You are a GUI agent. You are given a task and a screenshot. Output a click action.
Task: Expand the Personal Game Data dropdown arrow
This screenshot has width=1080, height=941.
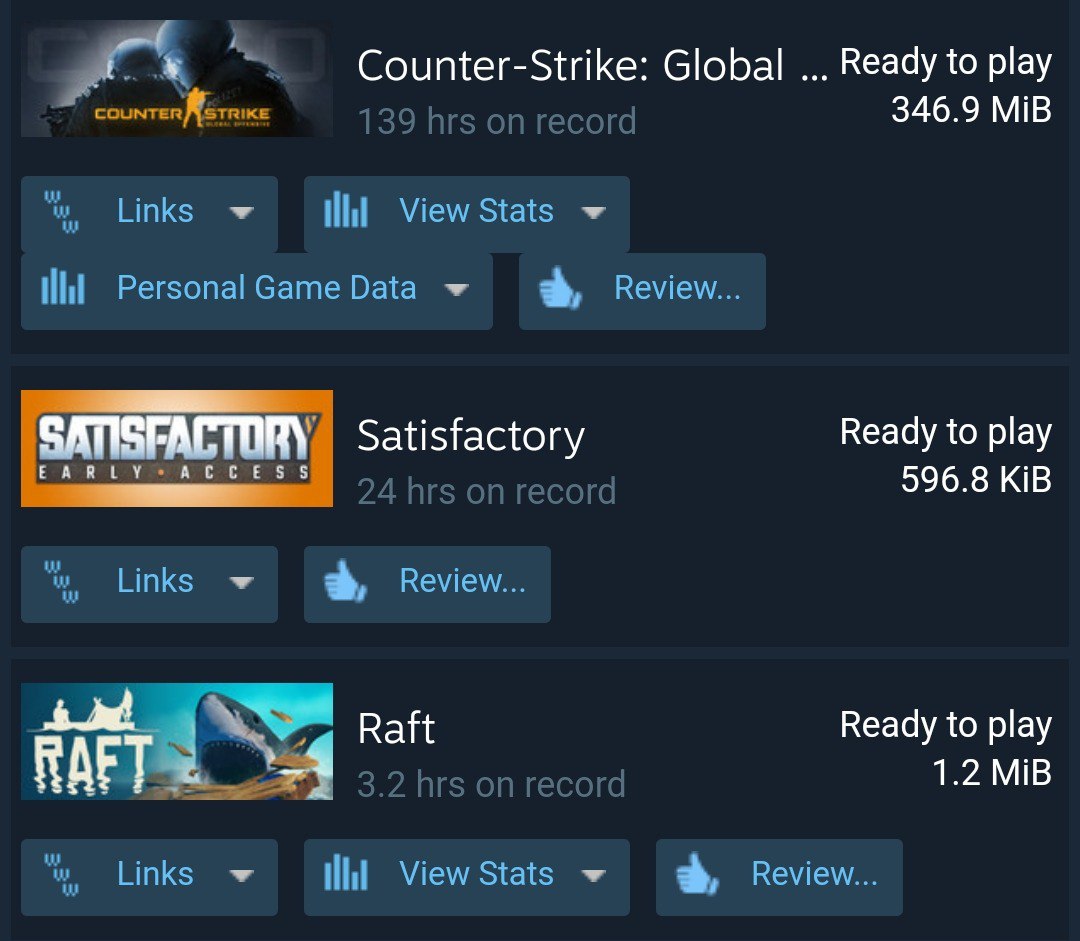click(456, 289)
